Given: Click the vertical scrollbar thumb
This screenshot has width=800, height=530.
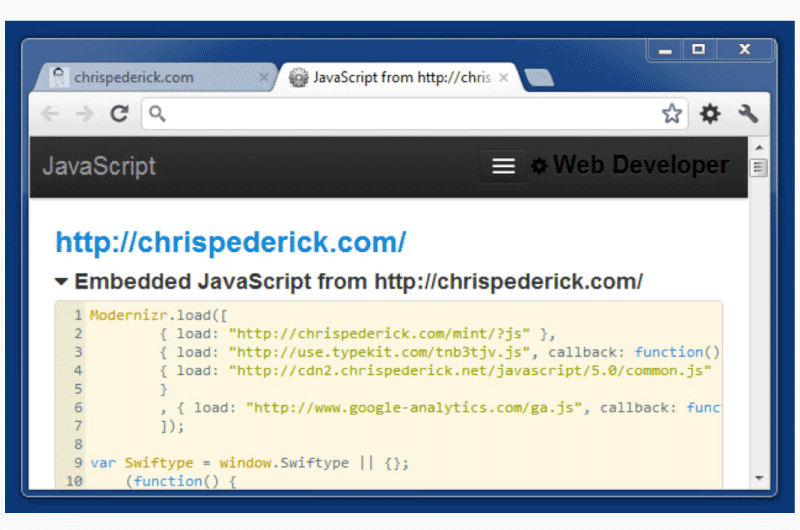Looking at the screenshot, I should tap(759, 167).
